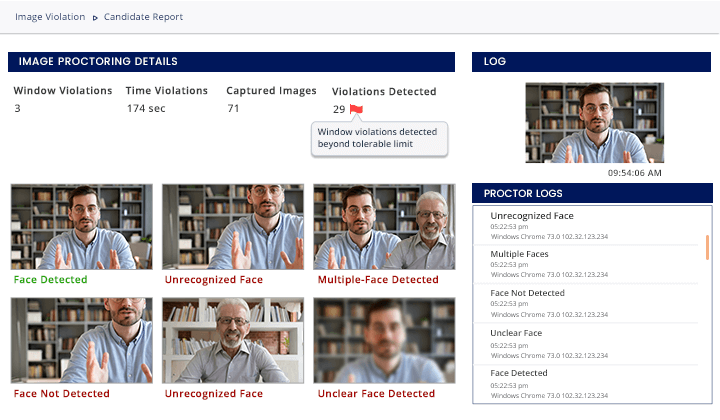Click the proctor logs orange scrollbar thumb
Screen dimensions: 720x420
pos(707,247)
